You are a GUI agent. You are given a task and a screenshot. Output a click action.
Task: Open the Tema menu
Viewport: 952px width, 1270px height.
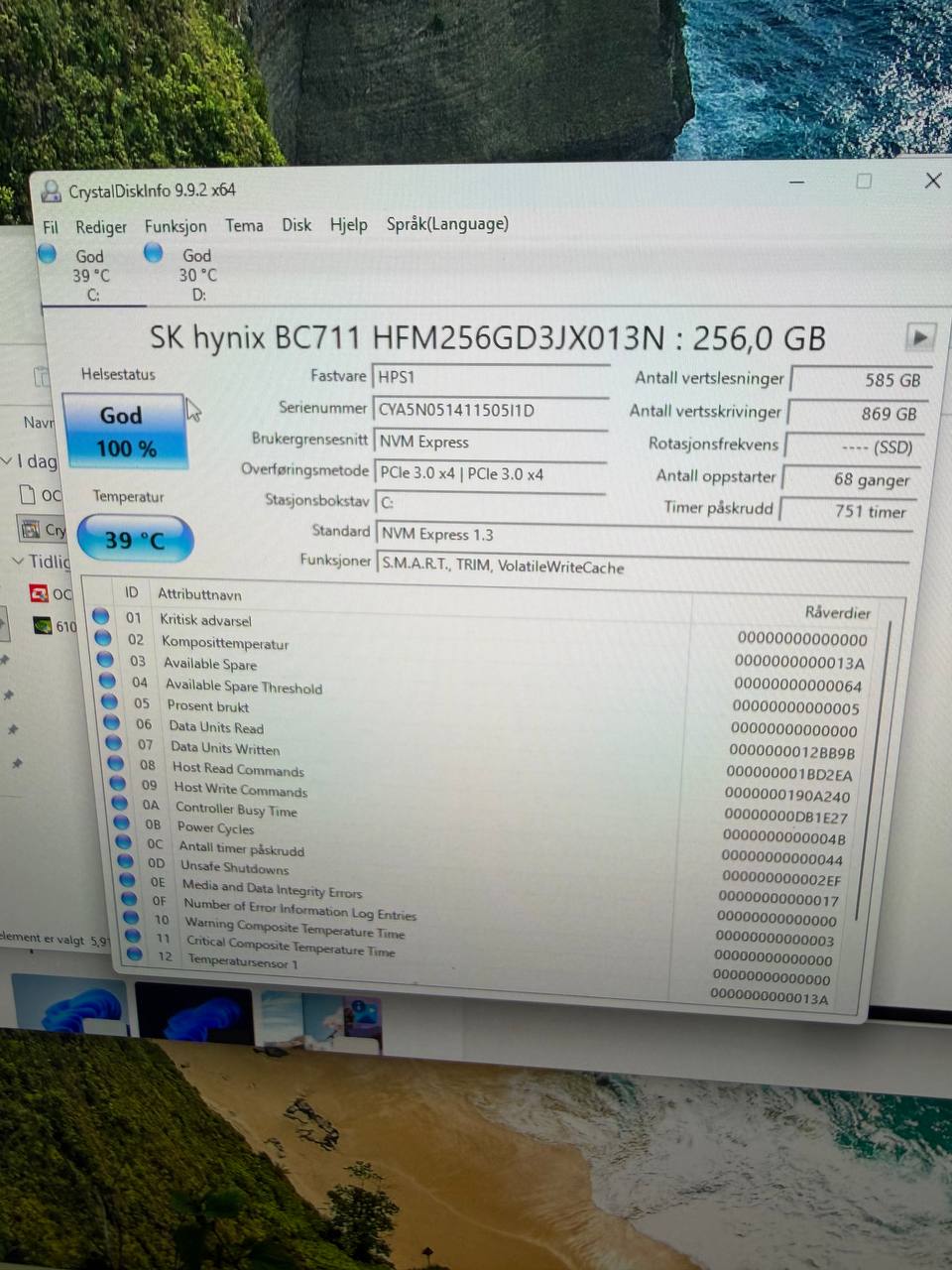244,225
